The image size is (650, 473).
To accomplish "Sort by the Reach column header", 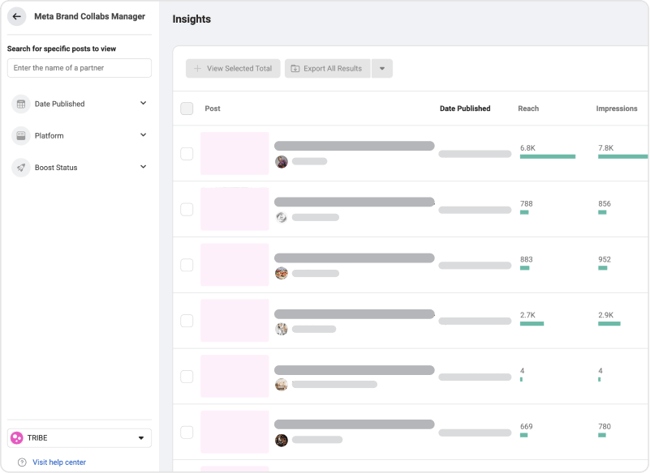I will pyautogui.click(x=528, y=109).
